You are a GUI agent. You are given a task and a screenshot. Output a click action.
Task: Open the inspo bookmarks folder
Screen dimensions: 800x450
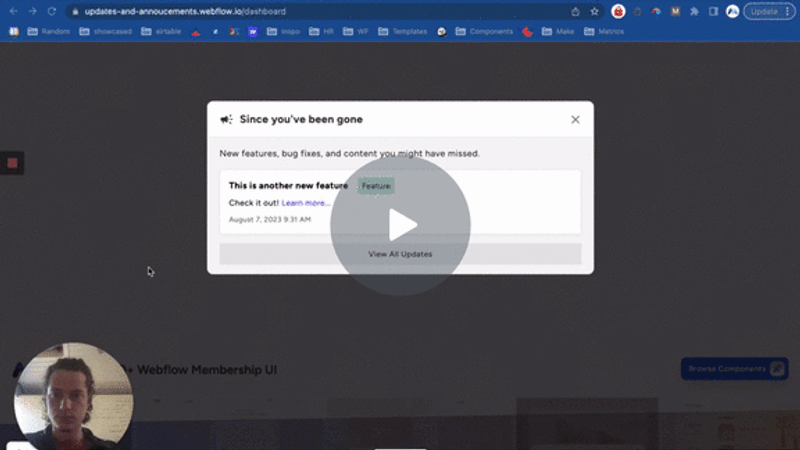pyautogui.click(x=284, y=32)
